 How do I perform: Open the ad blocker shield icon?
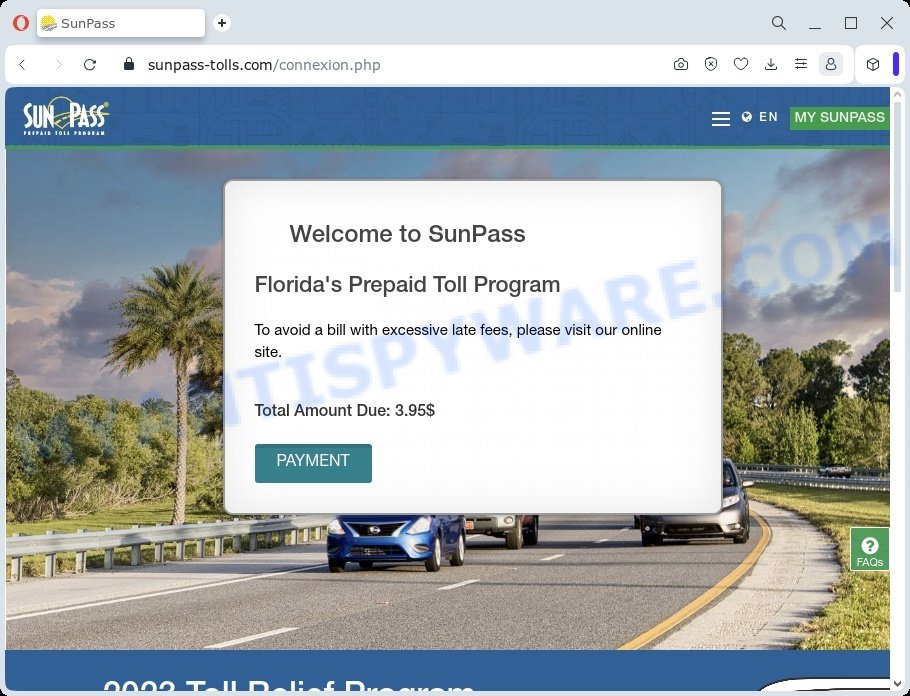pos(711,64)
